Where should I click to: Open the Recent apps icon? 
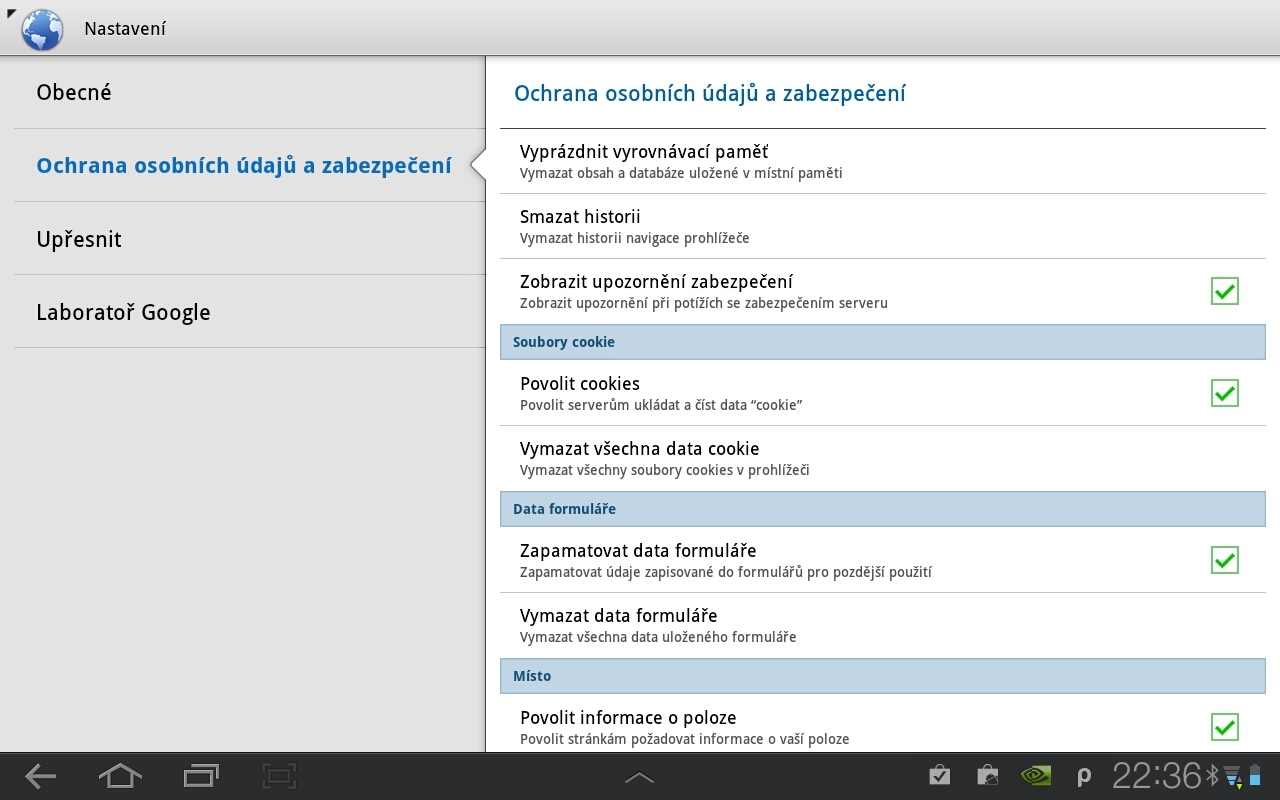pyautogui.click(x=199, y=775)
